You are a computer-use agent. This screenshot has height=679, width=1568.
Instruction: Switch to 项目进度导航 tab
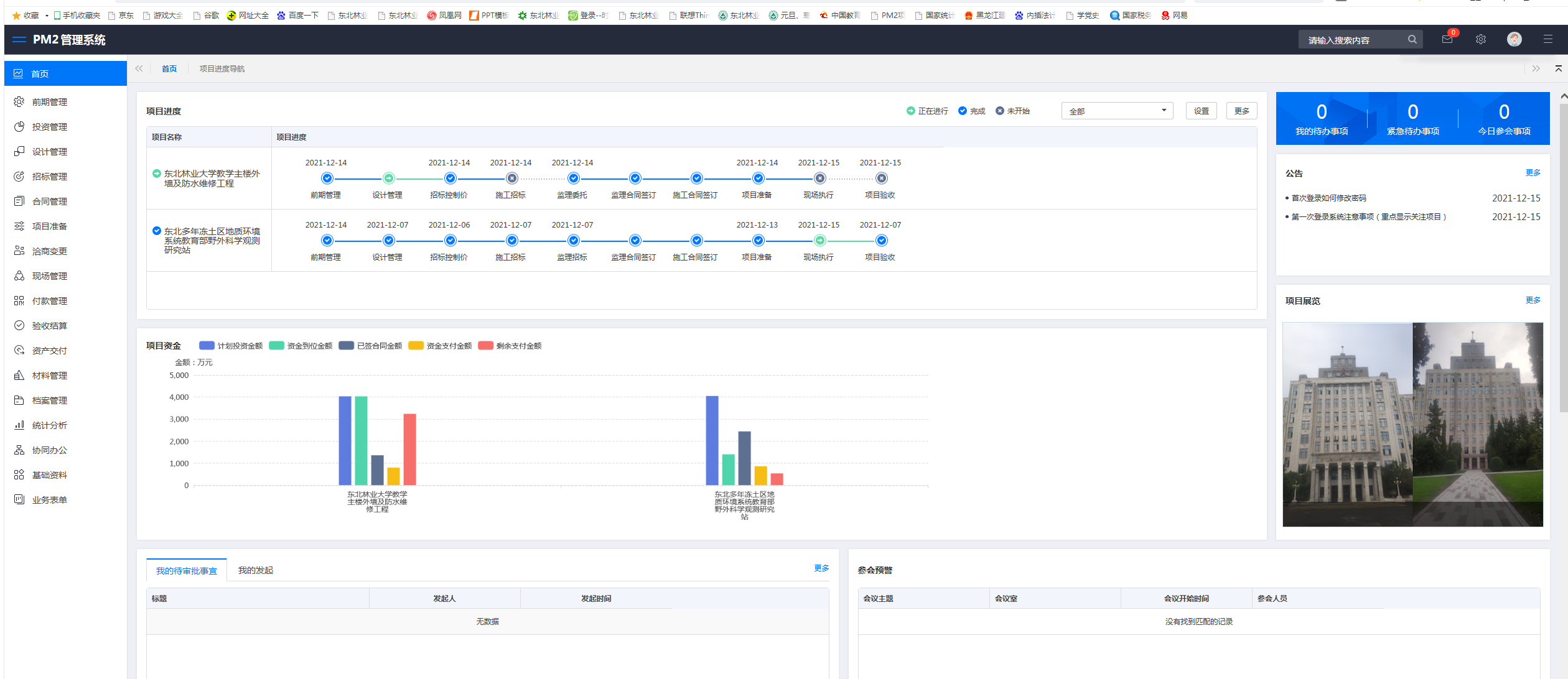click(x=222, y=69)
